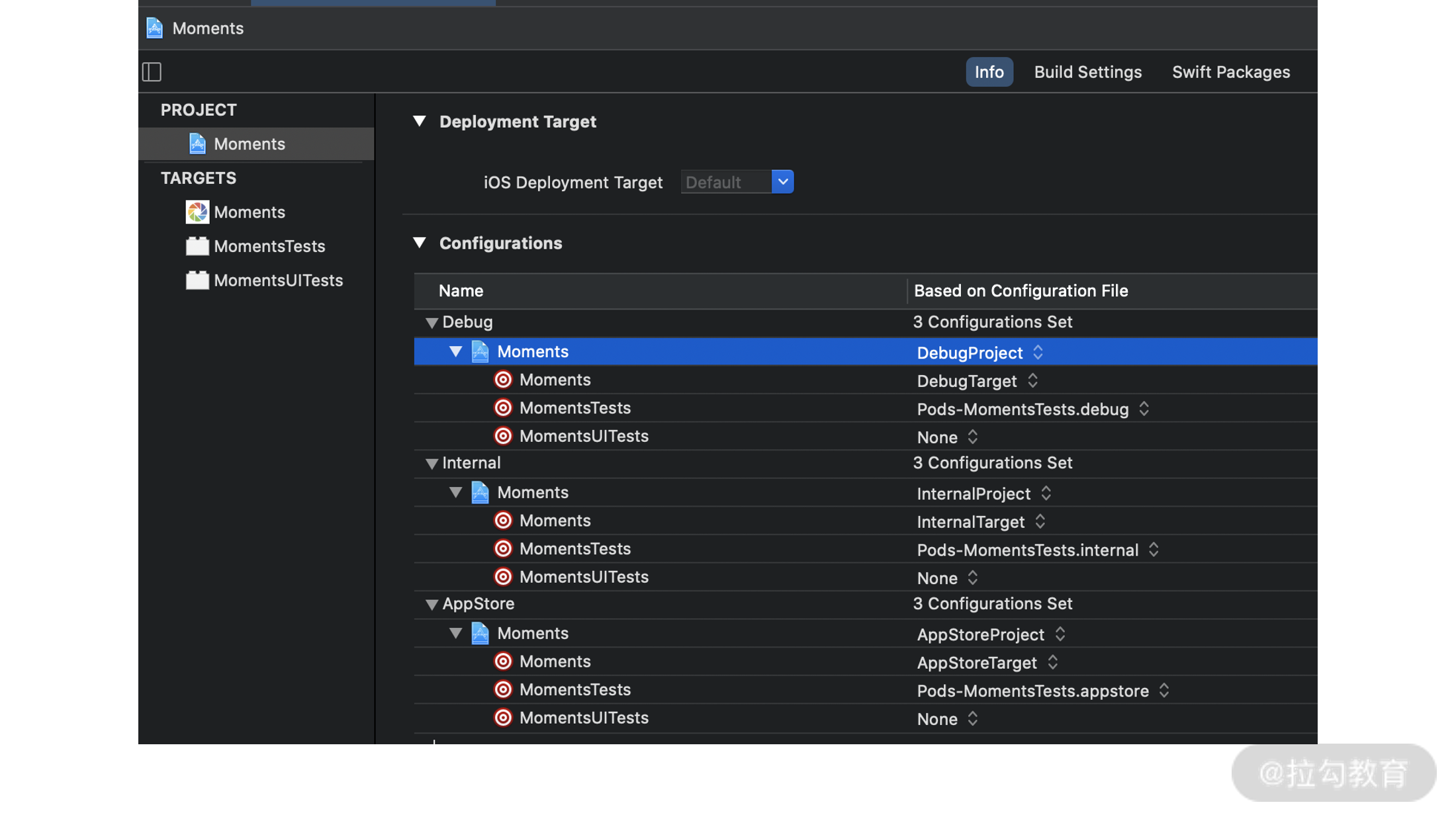The height and width of the screenshot is (821, 1456).
Task: Switch to the Build Settings tab
Action: point(1087,72)
